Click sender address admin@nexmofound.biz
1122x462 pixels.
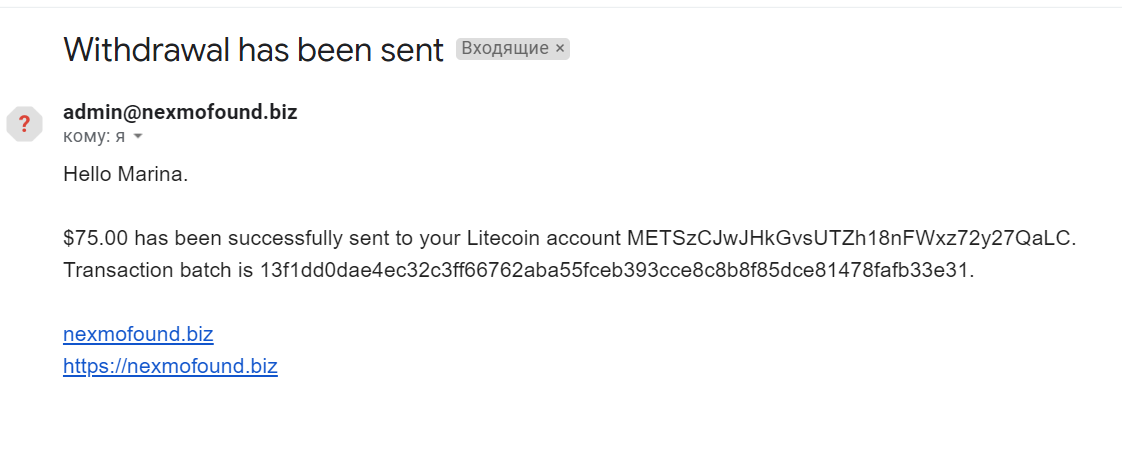click(180, 112)
